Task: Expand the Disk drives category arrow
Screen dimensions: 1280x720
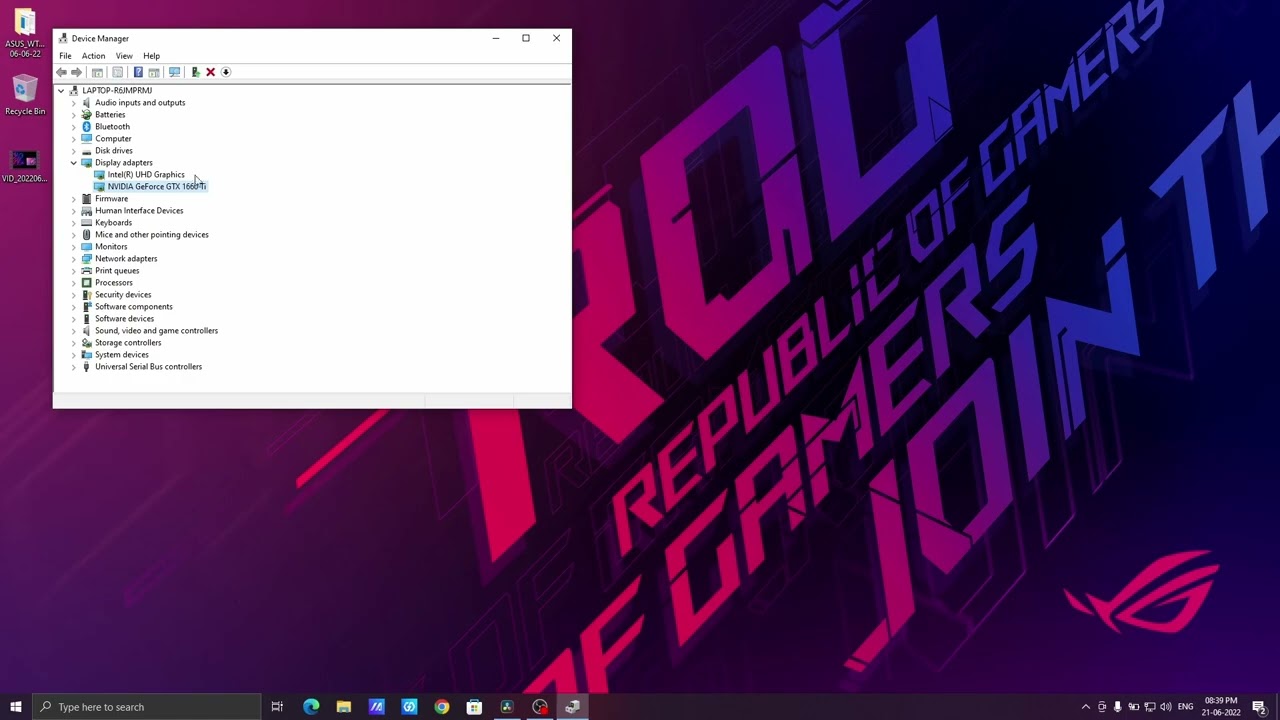Action: click(x=73, y=151)
